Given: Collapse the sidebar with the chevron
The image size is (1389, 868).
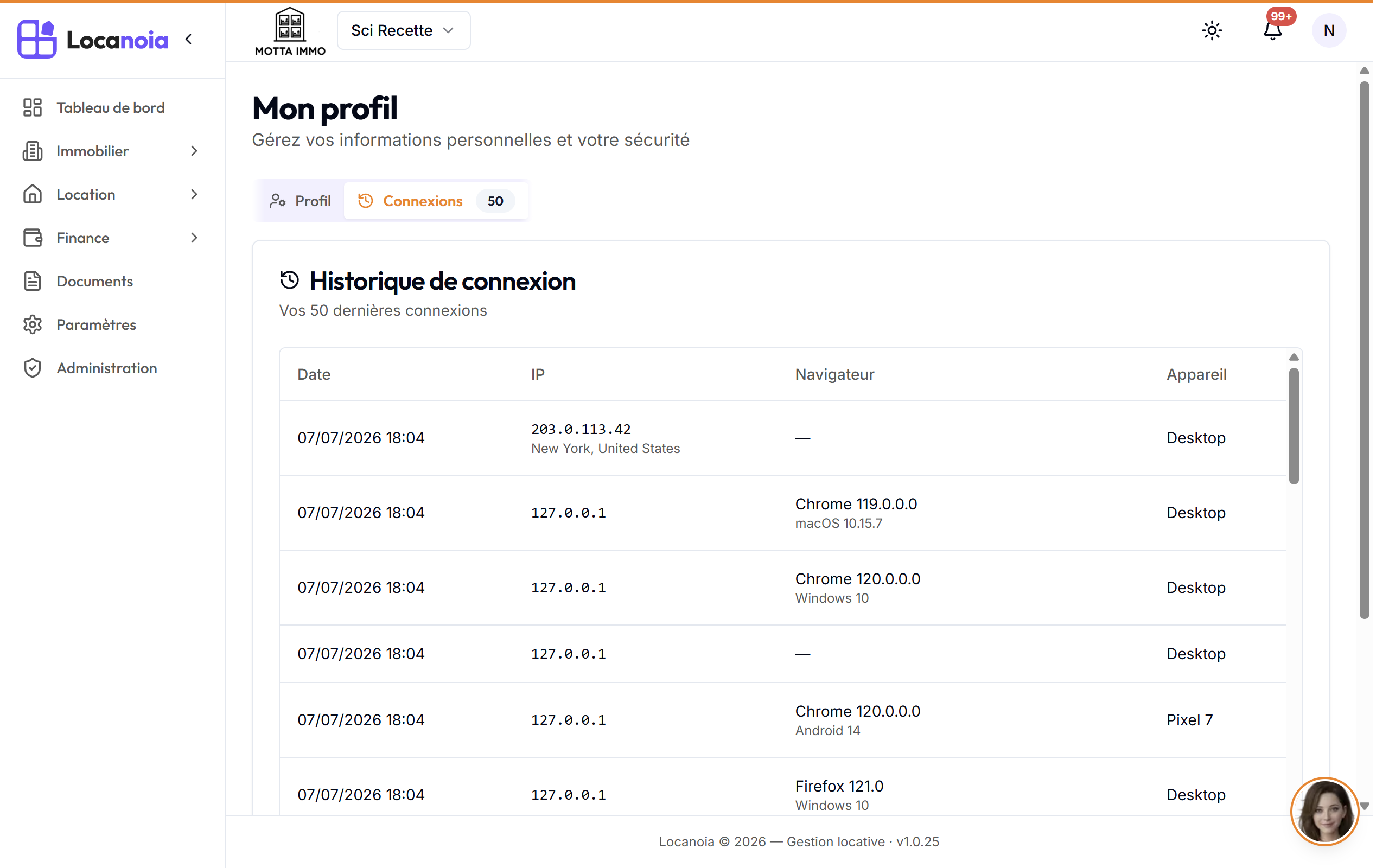Looking at the screenshot, I should click(188, 39).
